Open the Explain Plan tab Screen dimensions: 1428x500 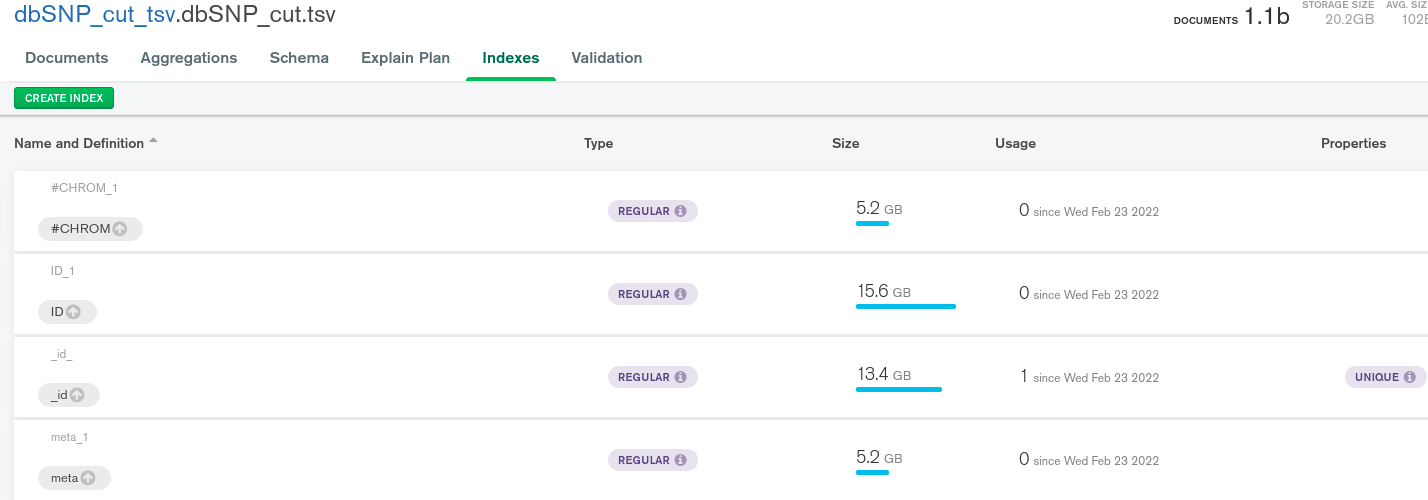(405, 58)
